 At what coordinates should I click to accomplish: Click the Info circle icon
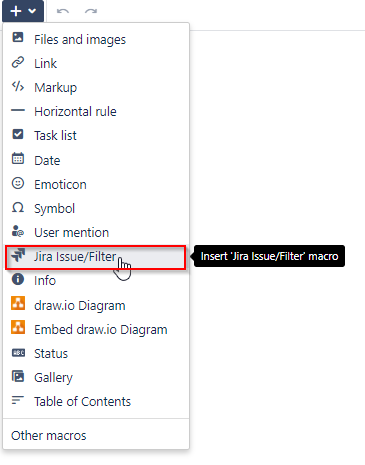[18, 279]
